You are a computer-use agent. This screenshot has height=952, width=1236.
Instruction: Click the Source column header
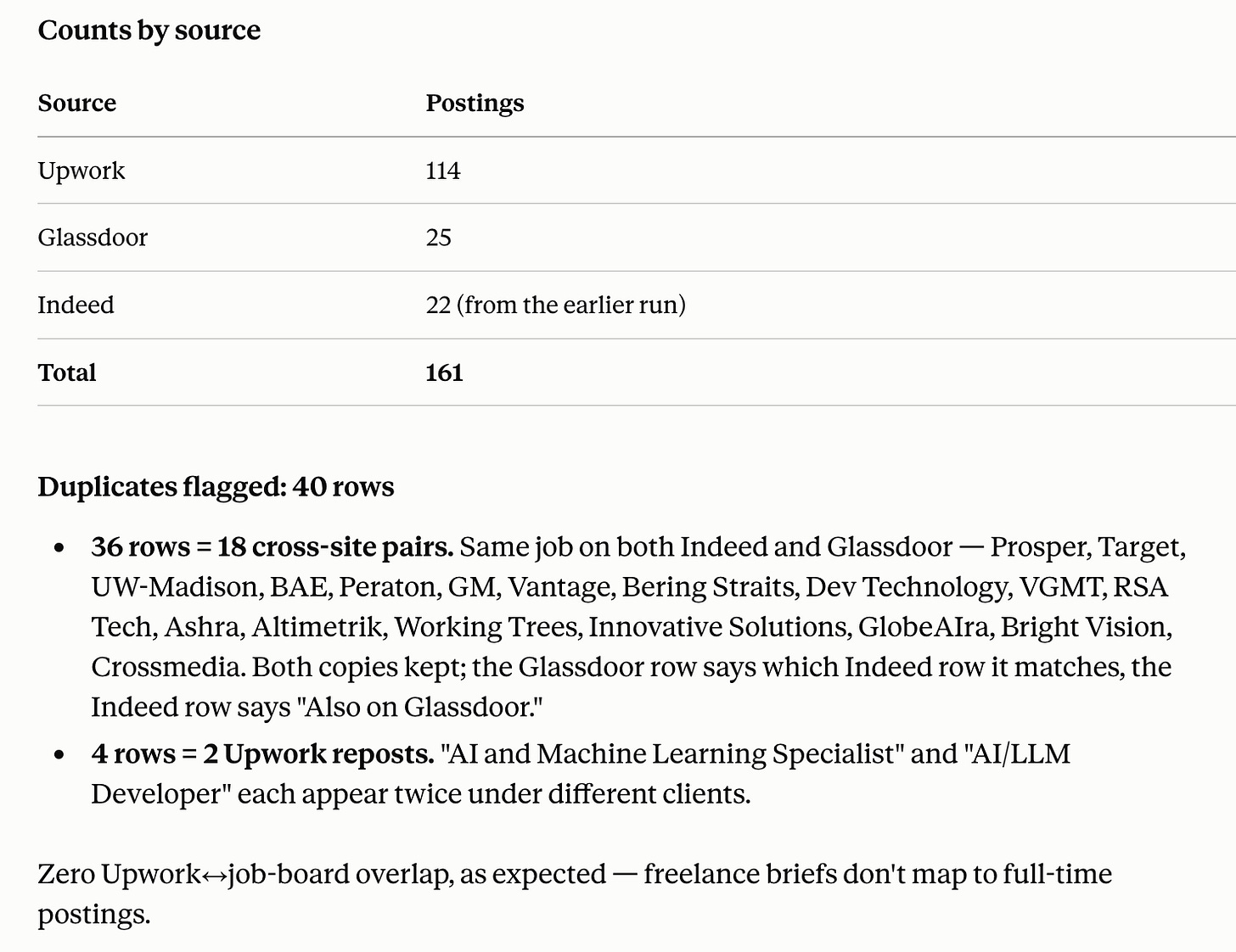pyautogui.click(x=77, y=103)
